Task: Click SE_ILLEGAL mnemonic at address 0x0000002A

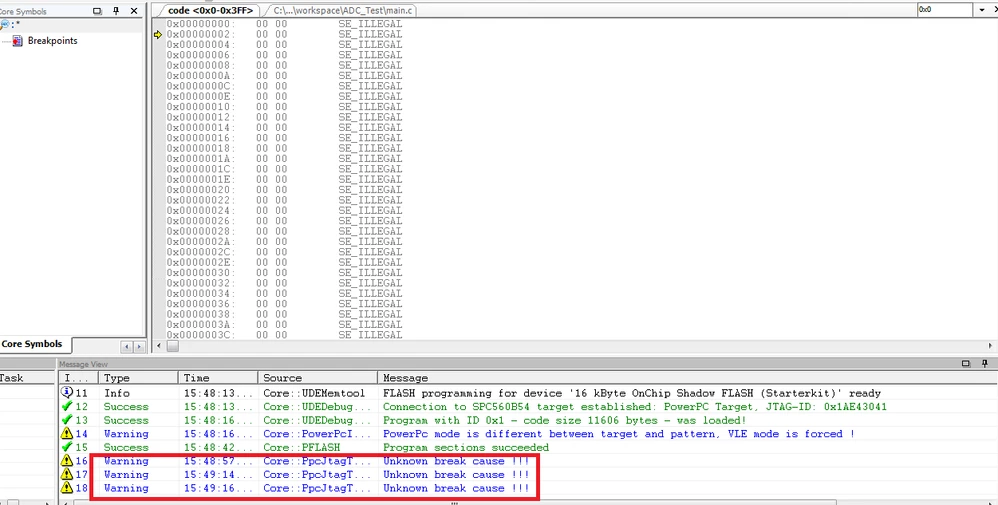Action: coord(370,242)
